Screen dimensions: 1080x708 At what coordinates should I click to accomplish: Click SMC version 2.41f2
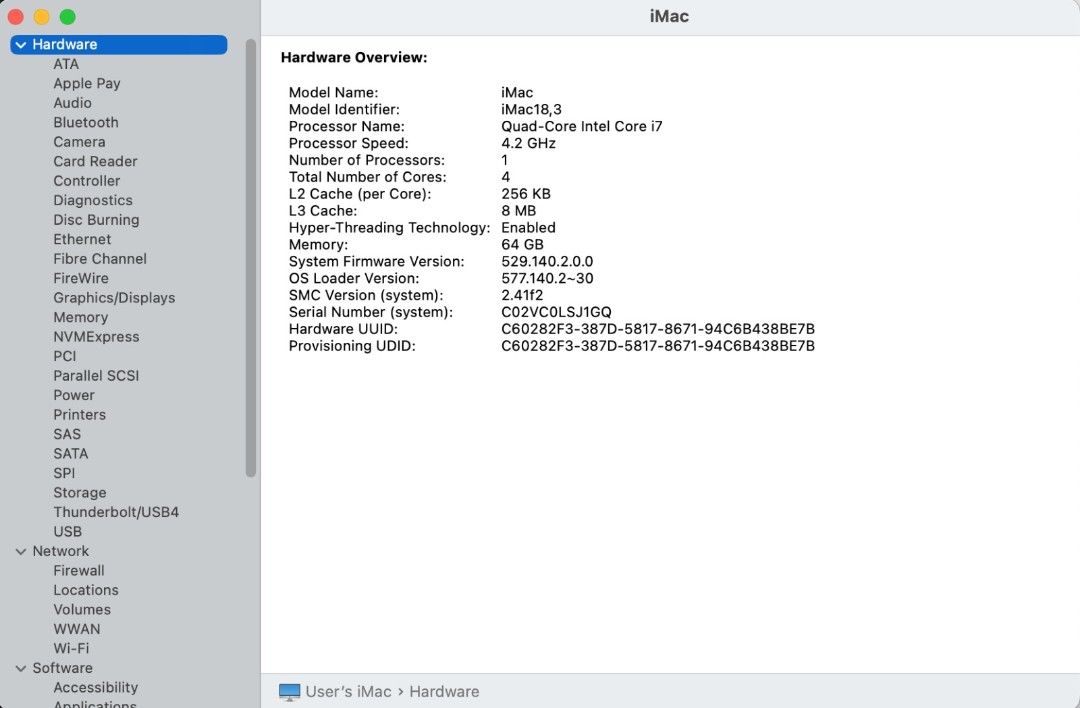tap(522, 295)
